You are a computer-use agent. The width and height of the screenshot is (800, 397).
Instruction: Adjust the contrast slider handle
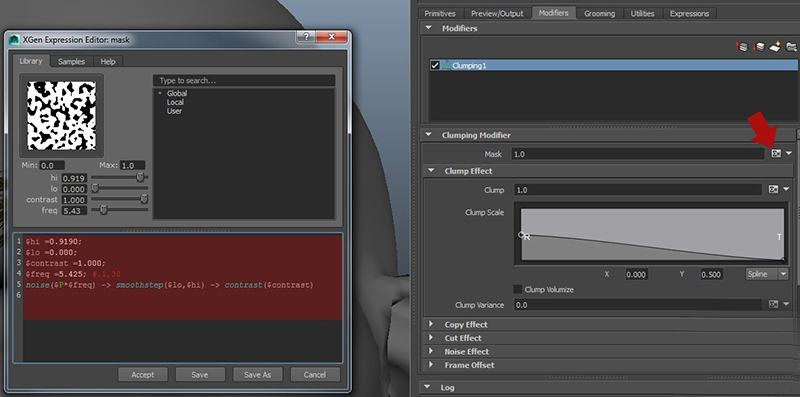pyautogui.click(x=144, y=199)
